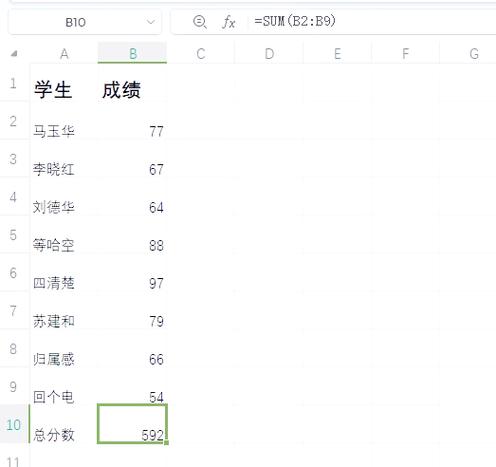Select column A header
The height and width of the screenshot is (467, 496).
(64, 53)
